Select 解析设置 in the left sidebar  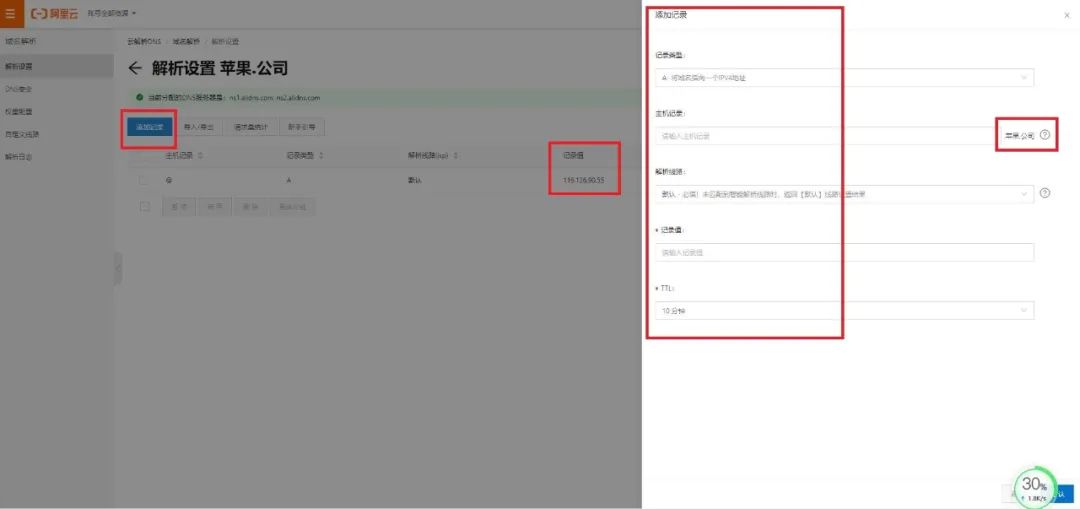tap(20, 67)
